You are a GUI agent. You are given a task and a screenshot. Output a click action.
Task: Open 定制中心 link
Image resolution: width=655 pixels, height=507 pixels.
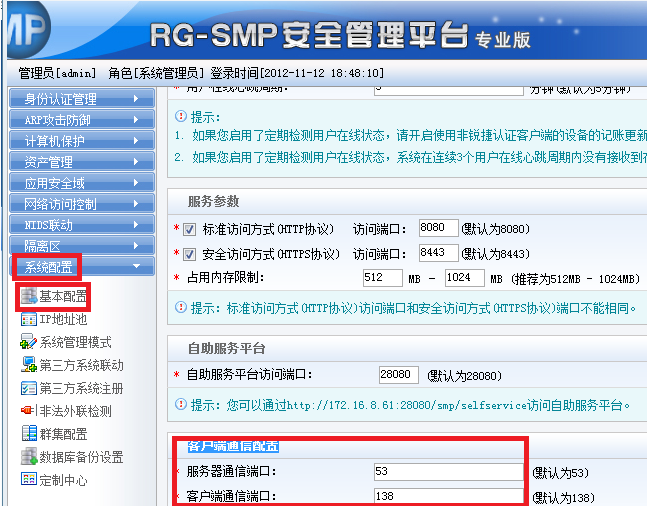63,480
